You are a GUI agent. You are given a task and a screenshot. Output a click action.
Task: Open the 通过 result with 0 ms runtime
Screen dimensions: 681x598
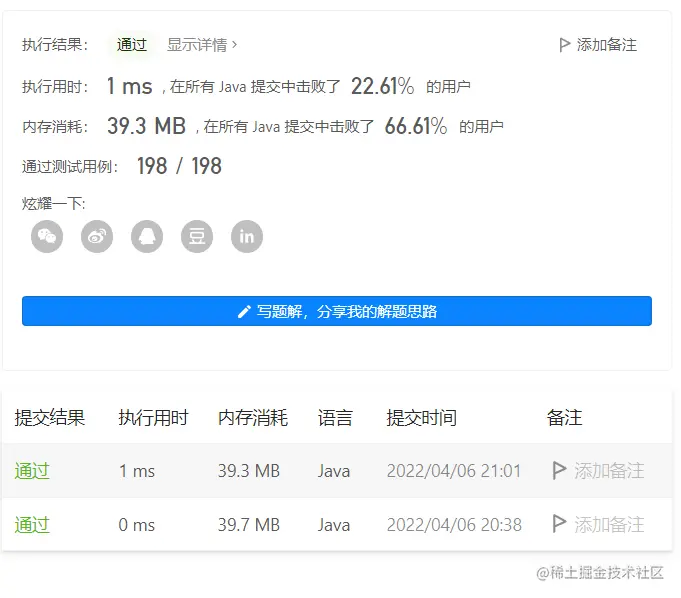32,525
